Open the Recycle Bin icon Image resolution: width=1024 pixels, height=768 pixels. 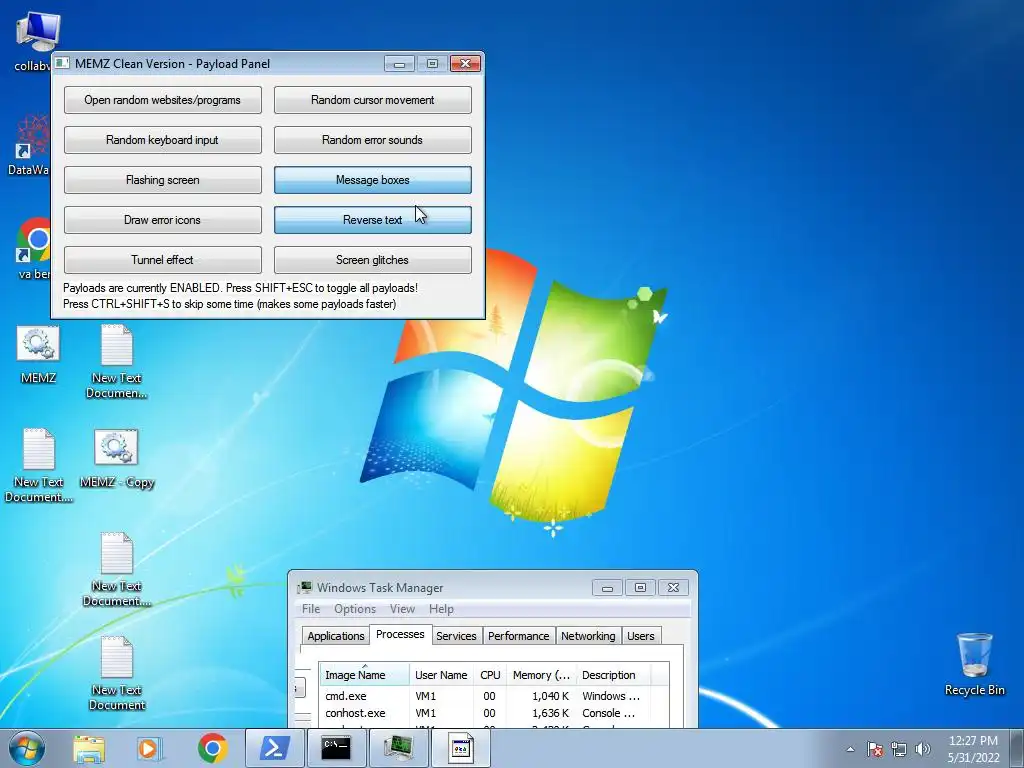[x=974, y=664]
